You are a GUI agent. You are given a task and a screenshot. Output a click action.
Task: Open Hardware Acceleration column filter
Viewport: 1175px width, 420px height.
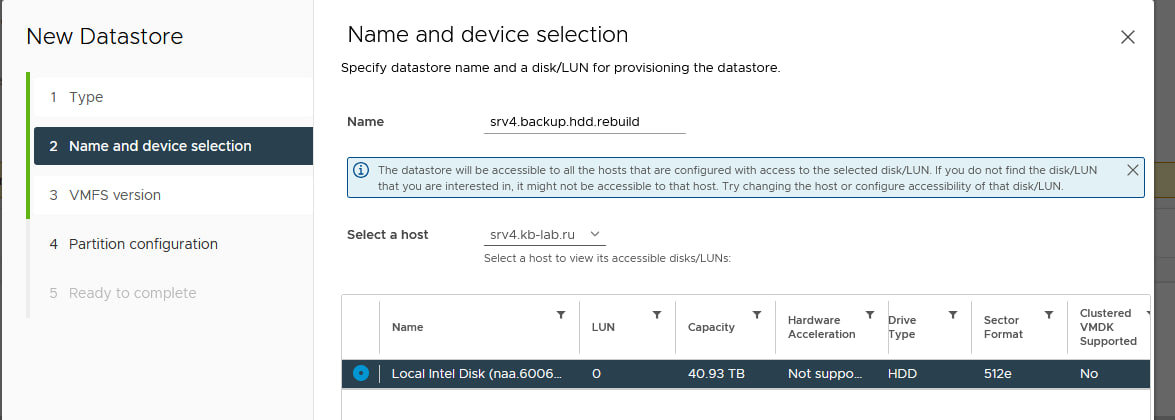click(870, 315)
